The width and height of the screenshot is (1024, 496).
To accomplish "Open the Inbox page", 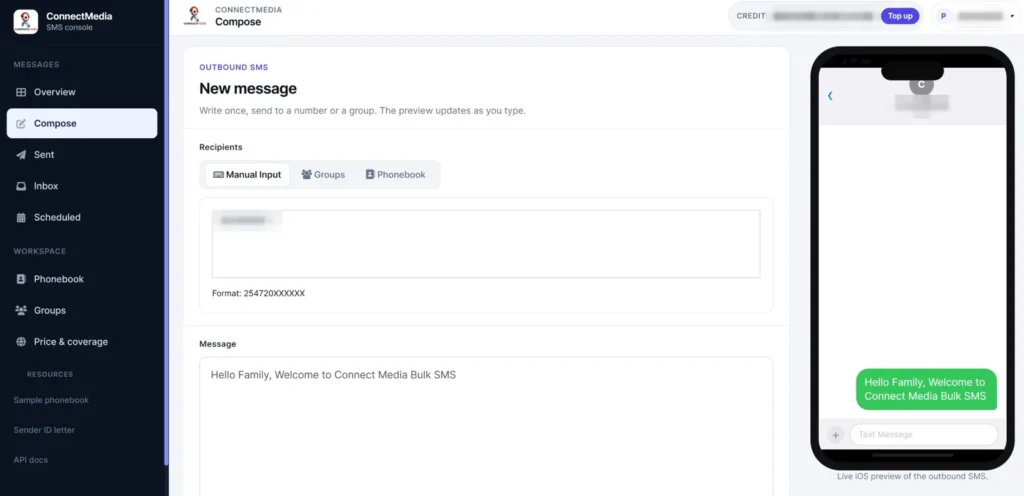I will coord(82,186).
